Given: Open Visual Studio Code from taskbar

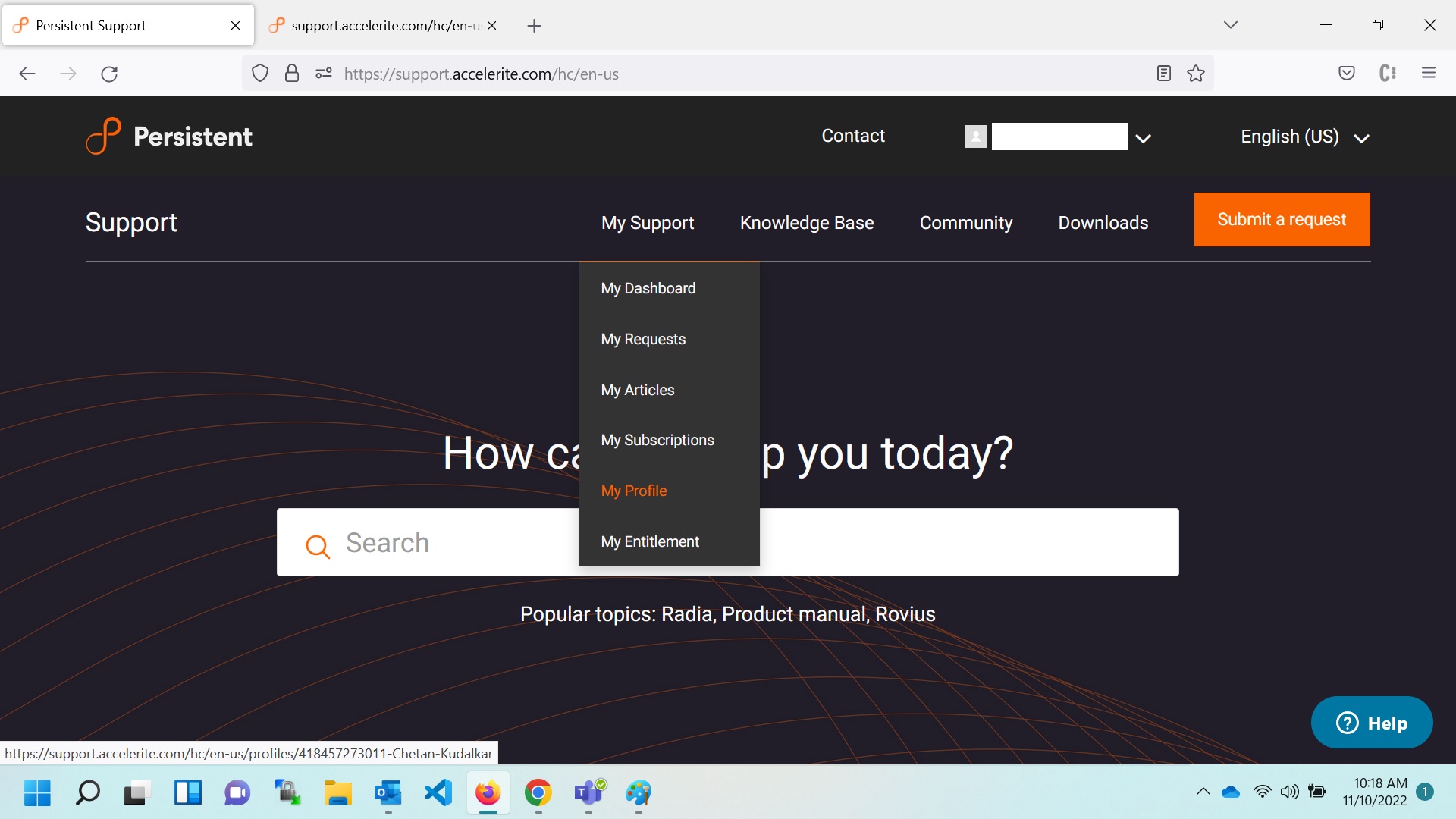Looking at the screenshot, I should point(438,792).
